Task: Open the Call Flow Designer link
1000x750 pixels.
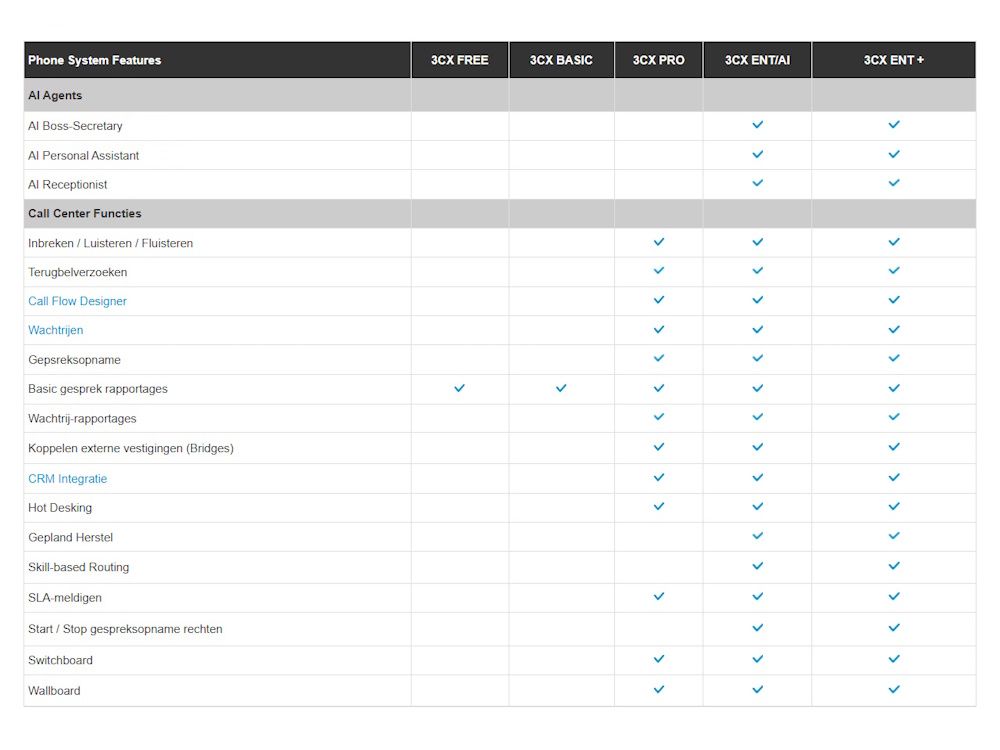Action: pyautogui.click(x=77, y=301)
